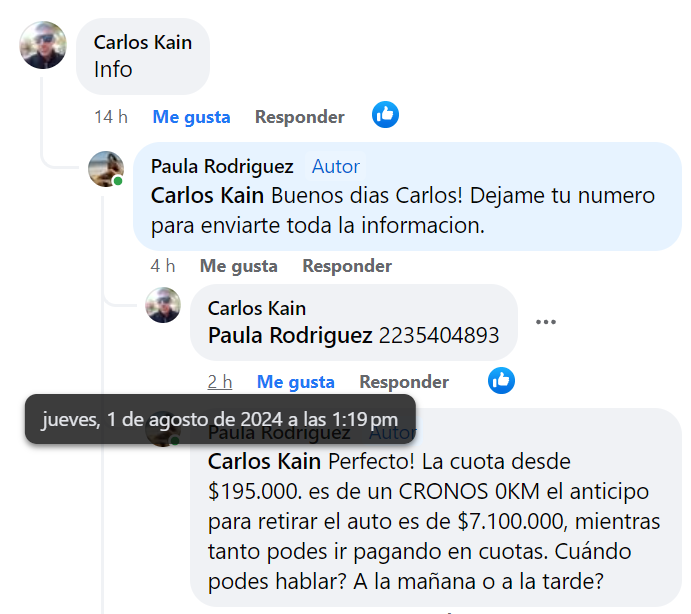Click the Carlos Kain mention in 'Perfecto!' reply

[x=264, y=462]
